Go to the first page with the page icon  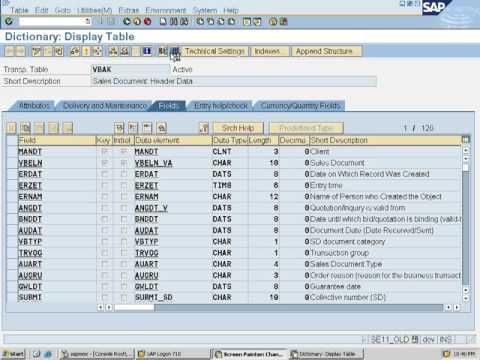click(200, 22)
